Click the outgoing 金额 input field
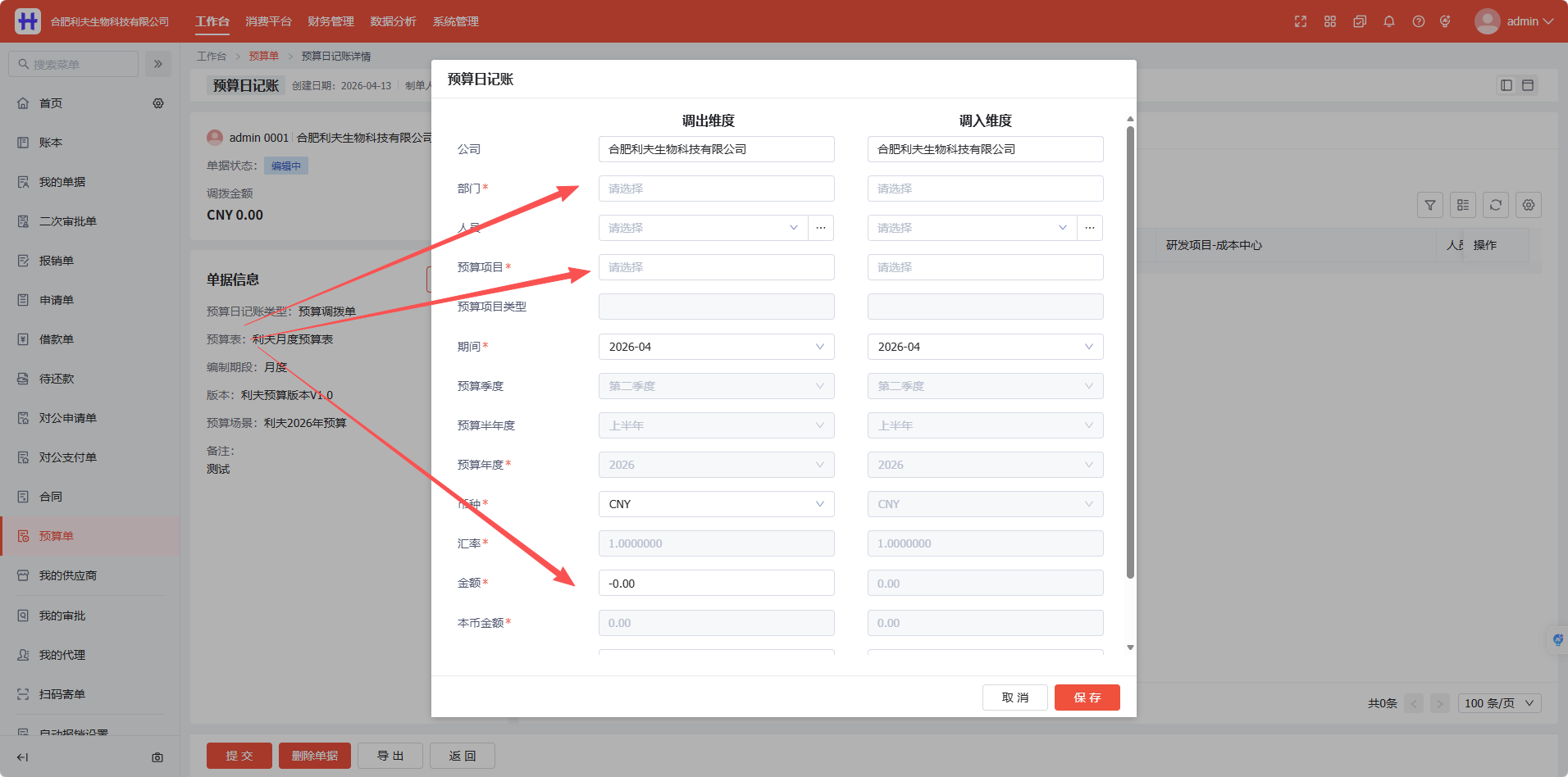 [717, 583]
